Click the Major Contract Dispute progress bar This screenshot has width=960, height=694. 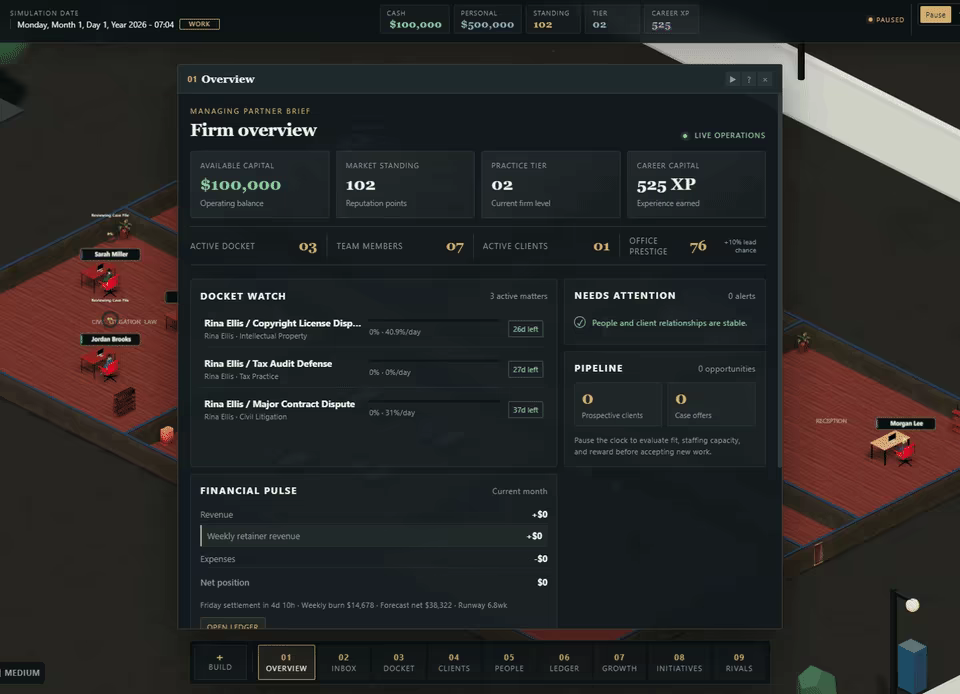(434, 401)
